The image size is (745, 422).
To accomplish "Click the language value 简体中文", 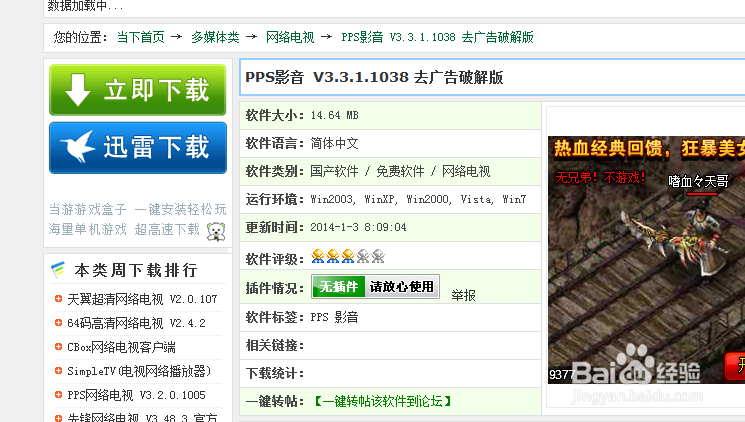I will tap(334, 143).
